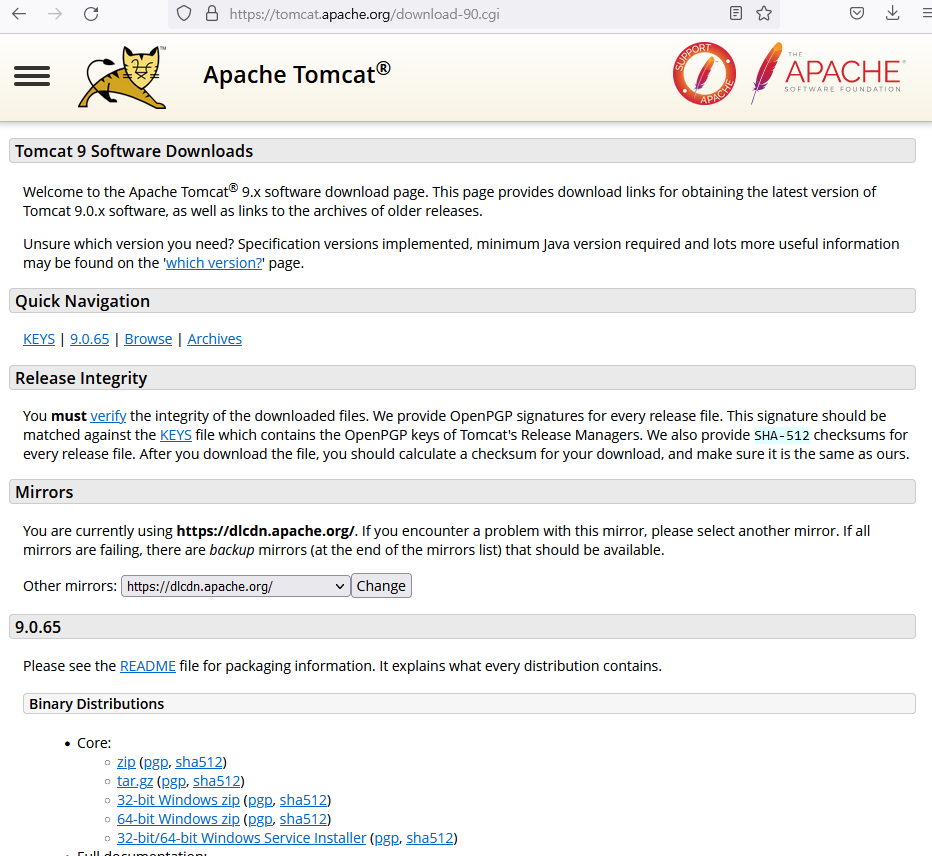The image size is (932, 856).
Task: Open the Browse link
Action: click(148, 339)
